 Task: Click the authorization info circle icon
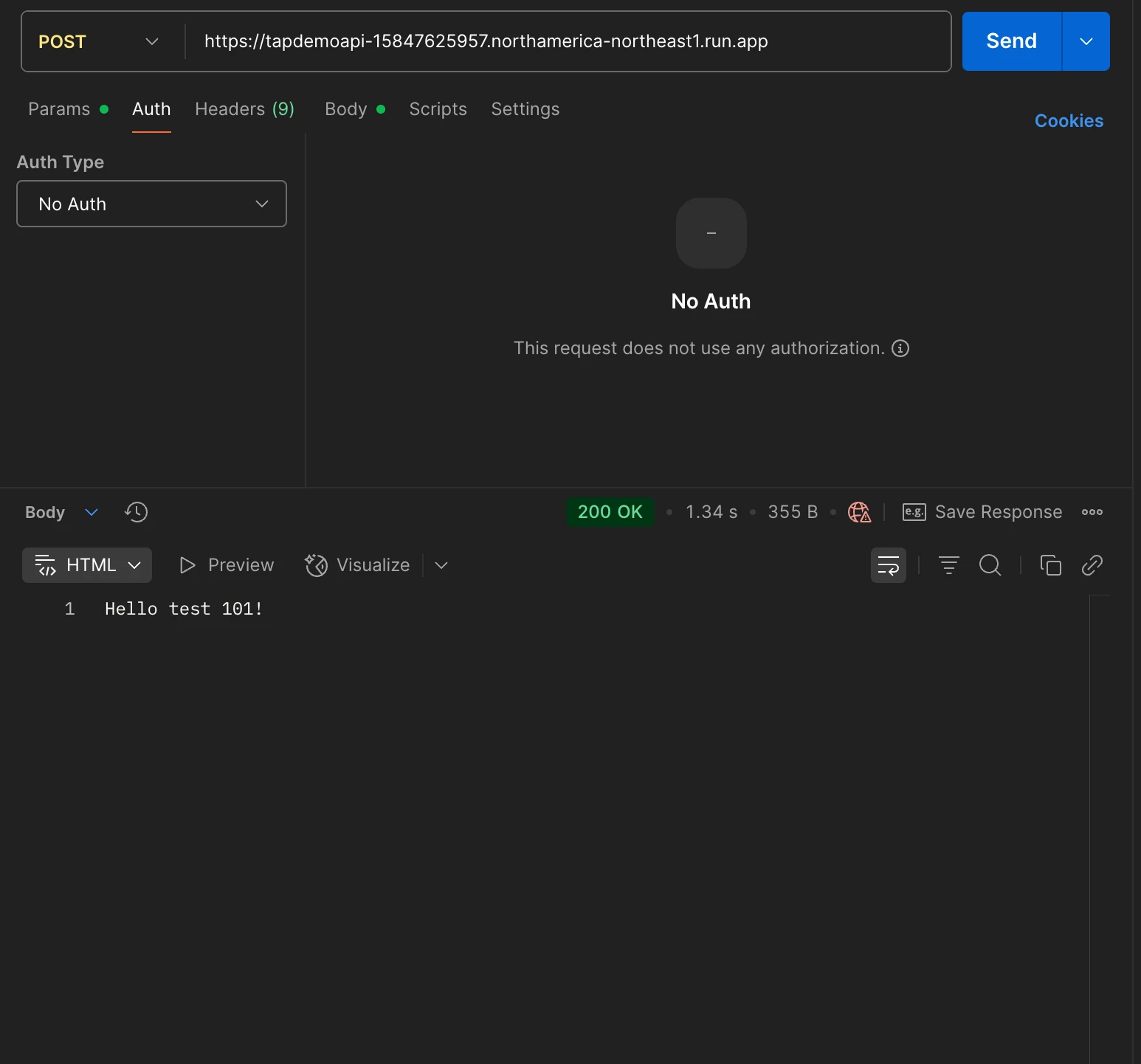tap(900, 348)
